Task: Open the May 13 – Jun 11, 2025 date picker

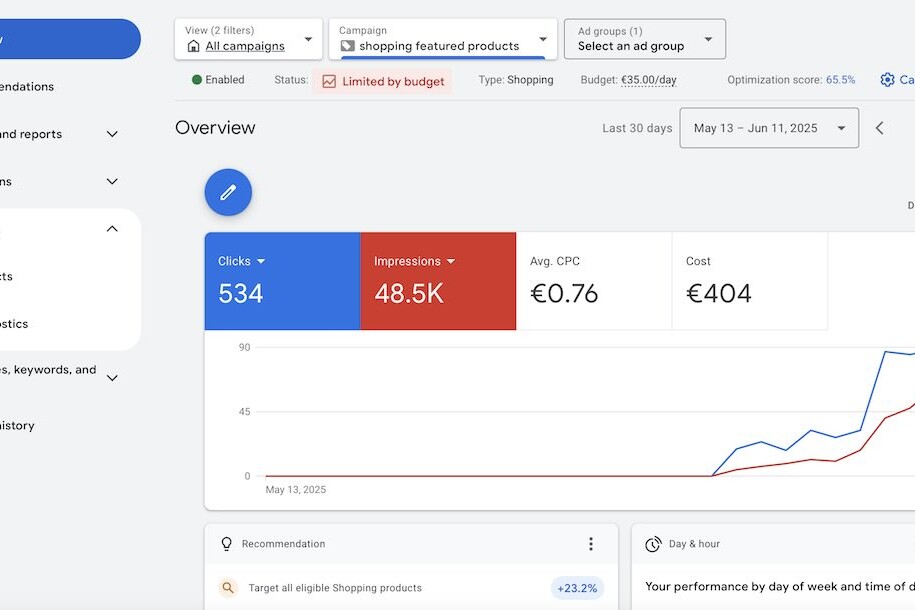Action: pos(769,128)
